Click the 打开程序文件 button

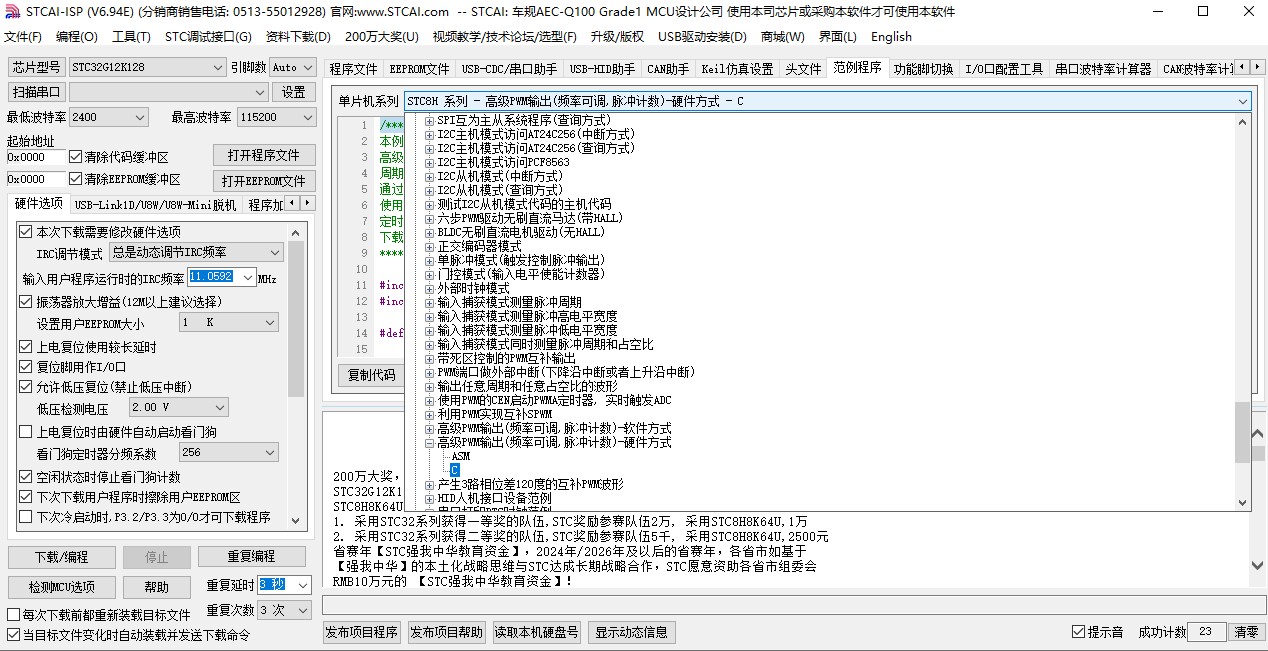pyautogui.click(x=264, y=155)
